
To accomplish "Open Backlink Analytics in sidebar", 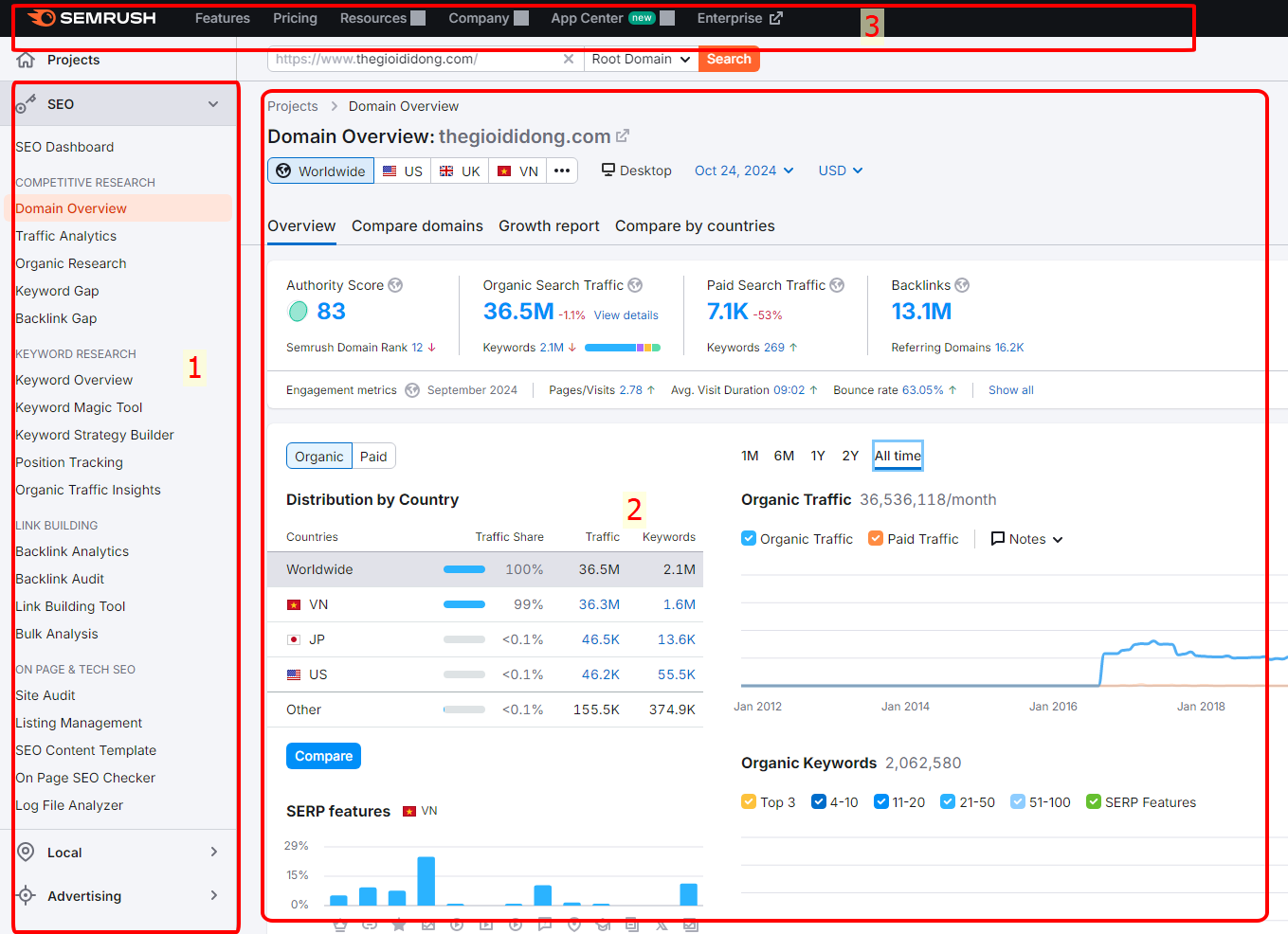I will [x=72, y=551].
